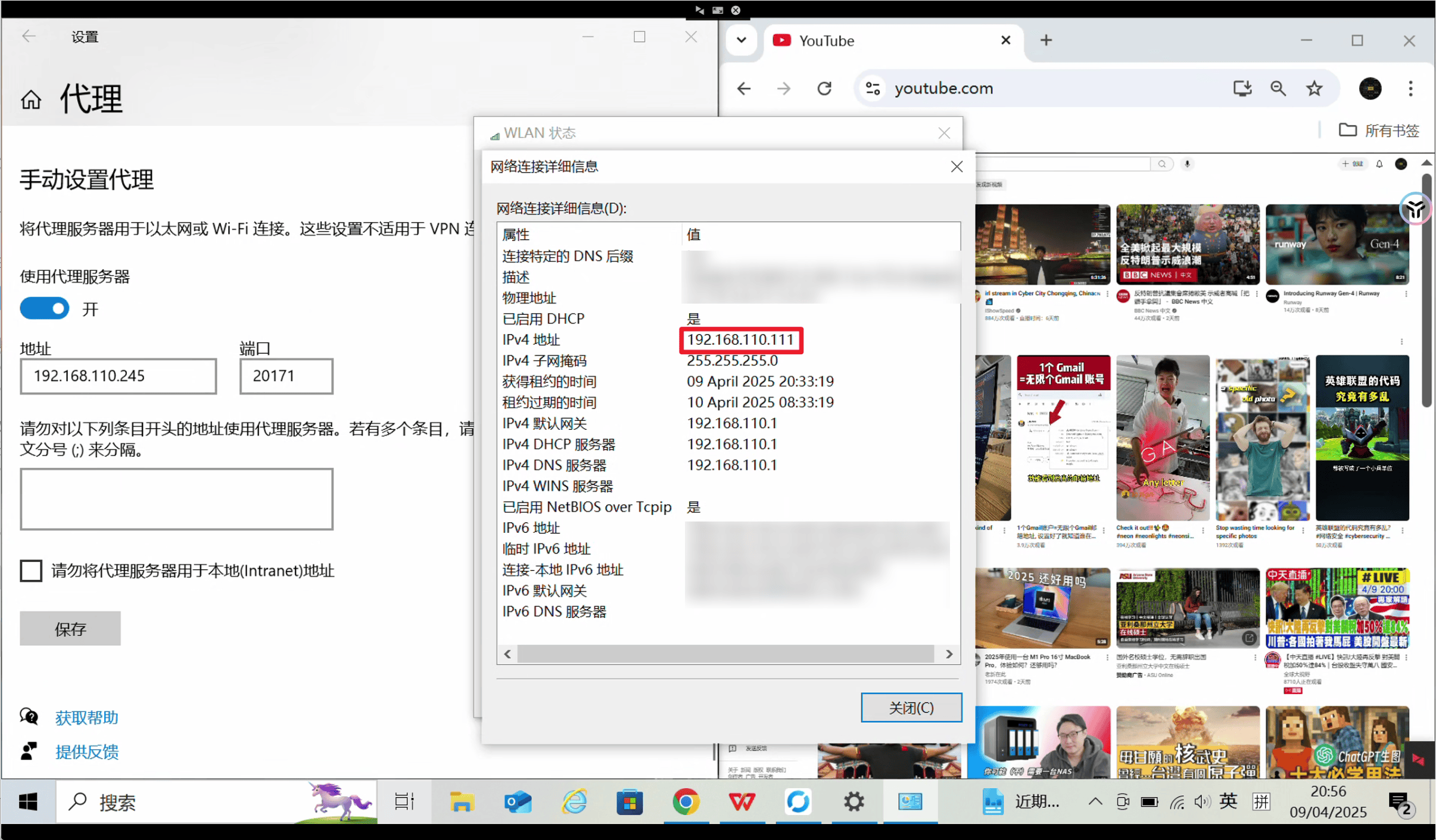
Task: Click the details list left scroll arrow
Action: (507, 654)
